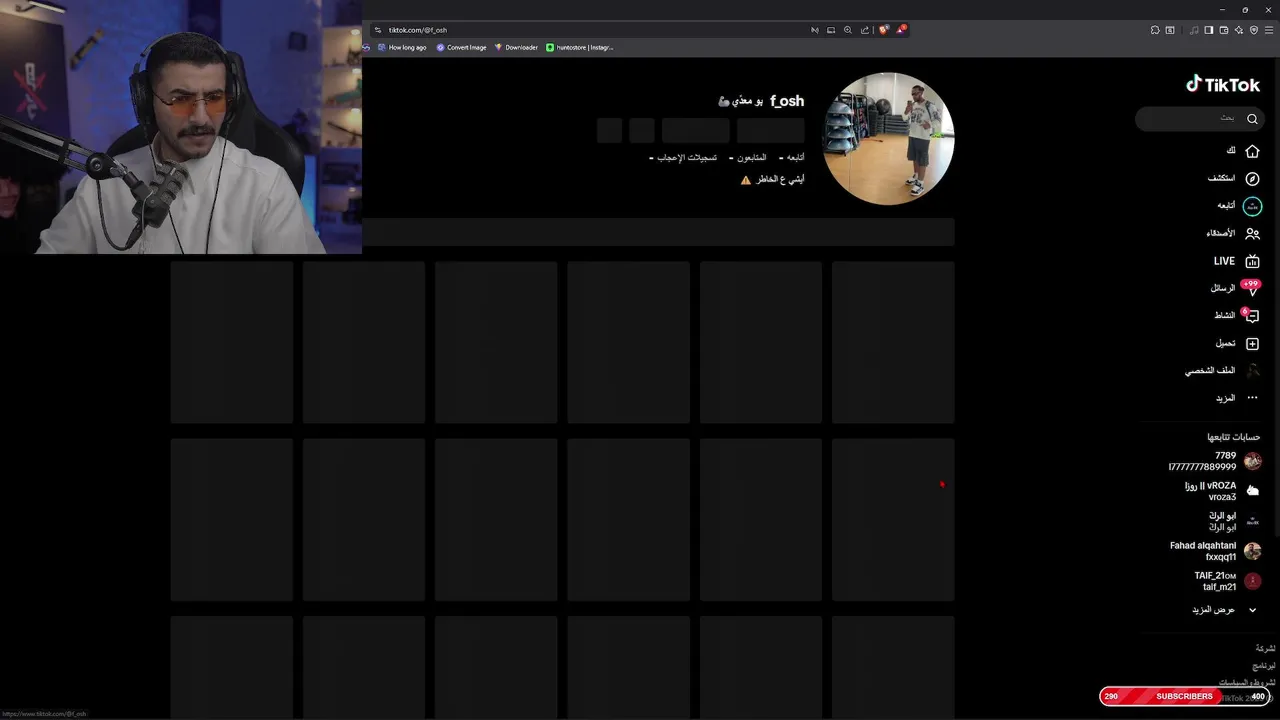
Task: Open followed account TAIF_21
Action: pyautogui.click(x=1227, y=581)
